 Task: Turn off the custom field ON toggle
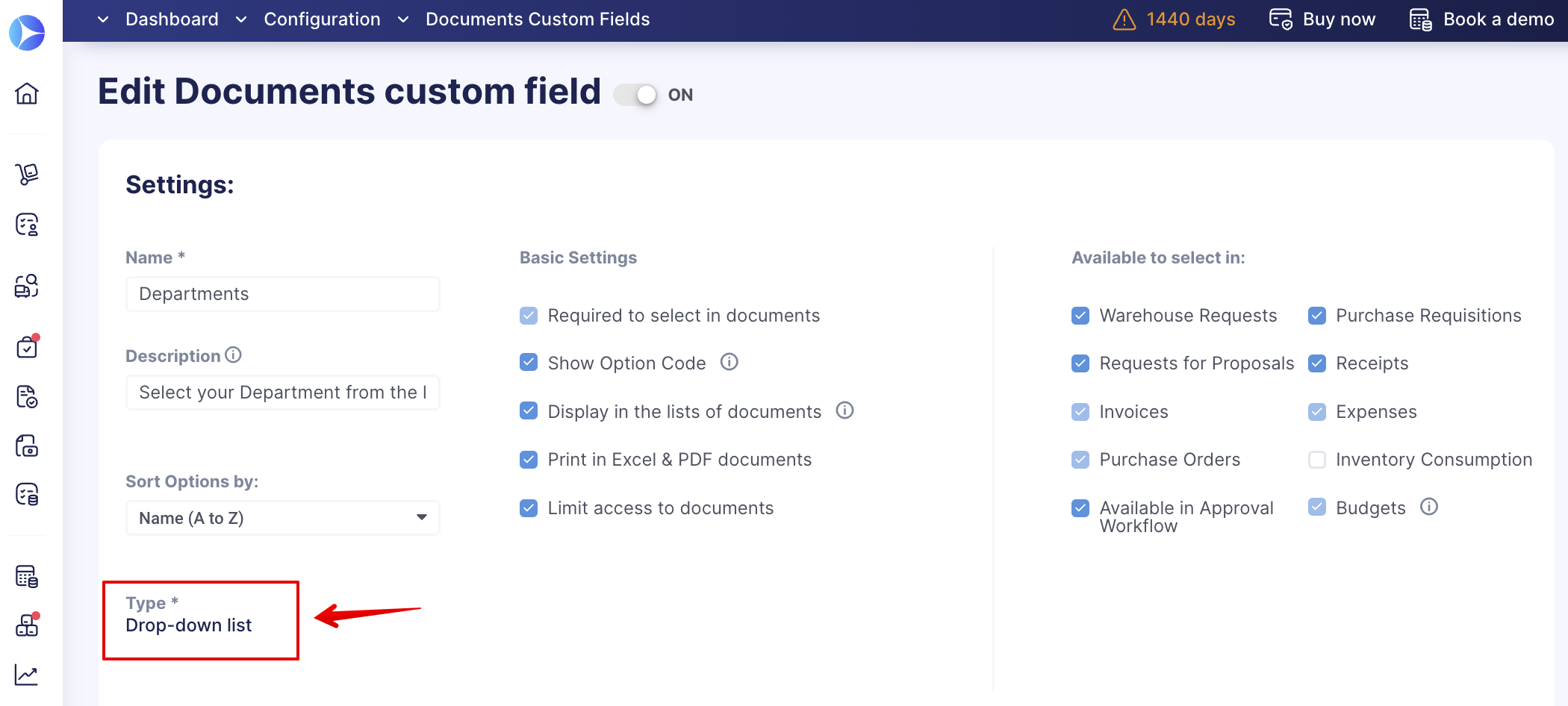[x=634, y=94]
